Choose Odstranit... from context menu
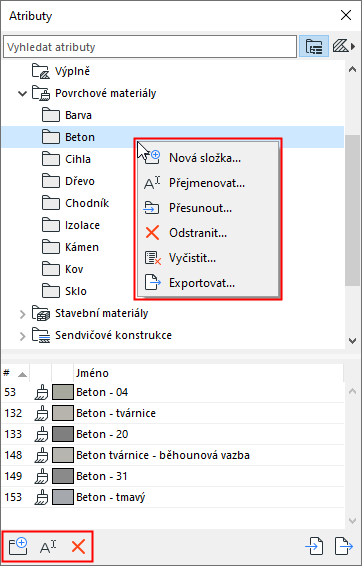Viewport: 362px width, 566px height. [x=208, y=233]
